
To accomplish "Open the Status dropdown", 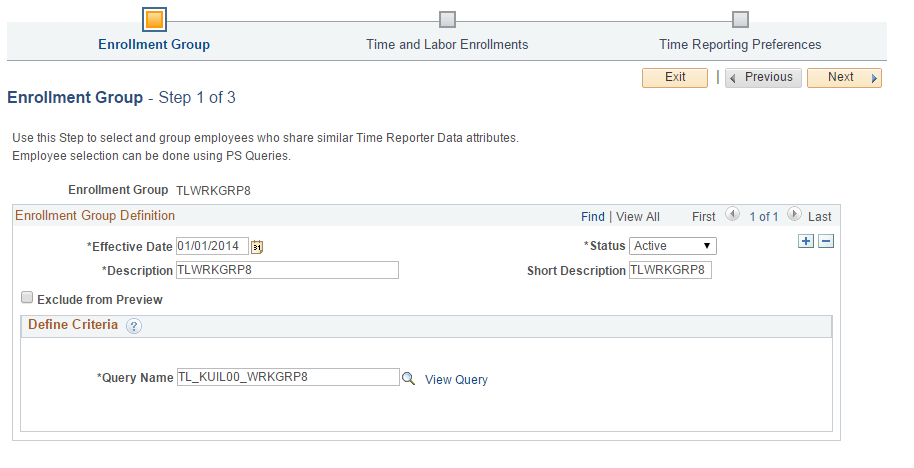I will 673,246.
